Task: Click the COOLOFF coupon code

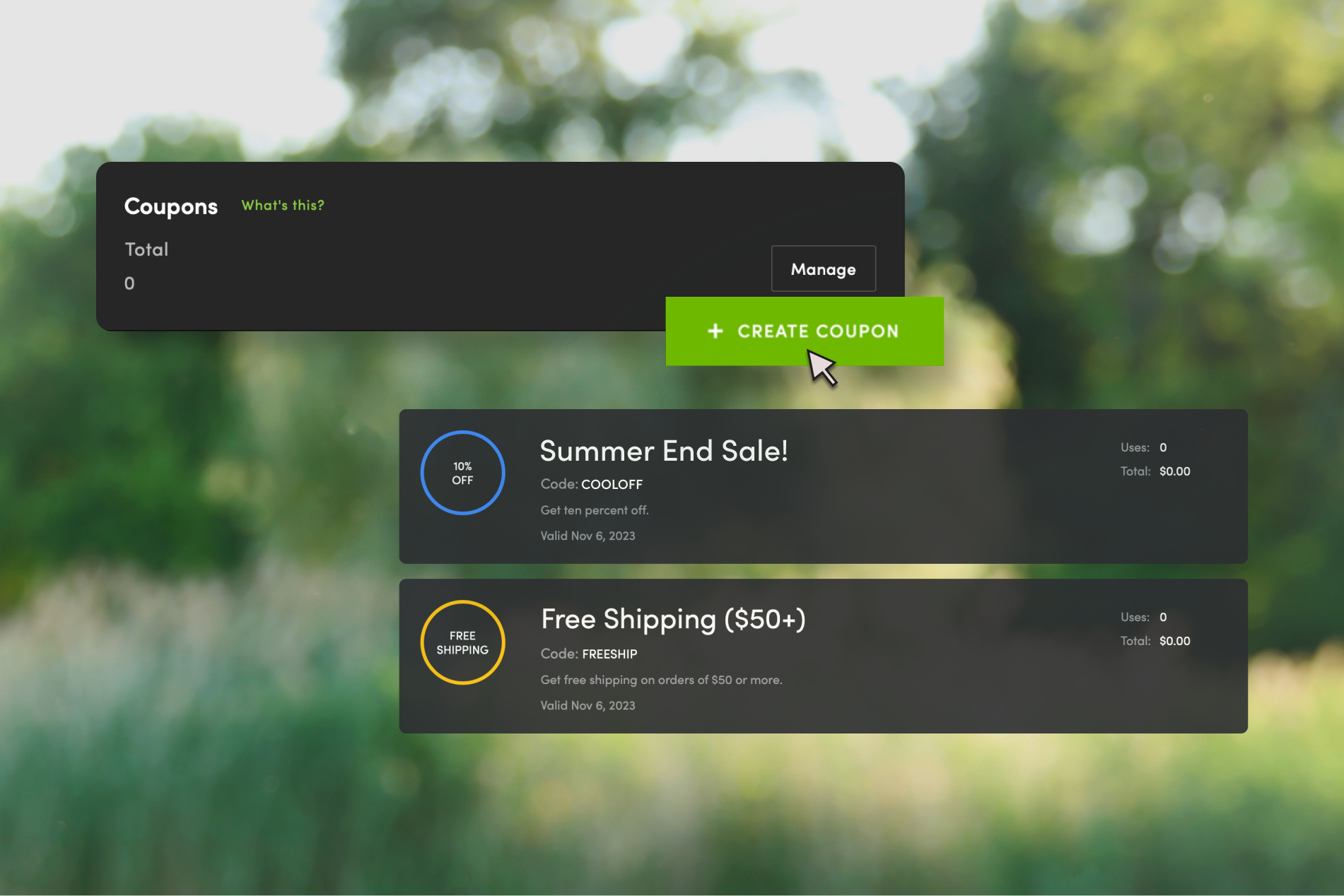Action: [612, 484]
